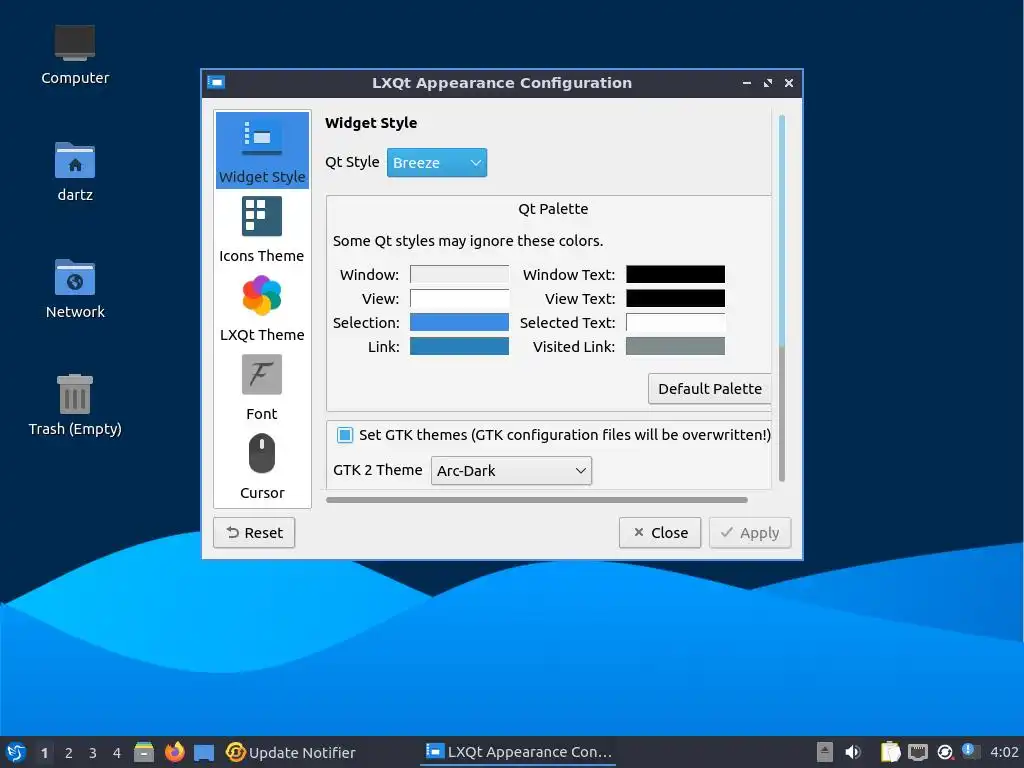Open the update refresh tray icon
Image resolution: width=1024 pixels, height=768 pixels.
coord(944,752)
